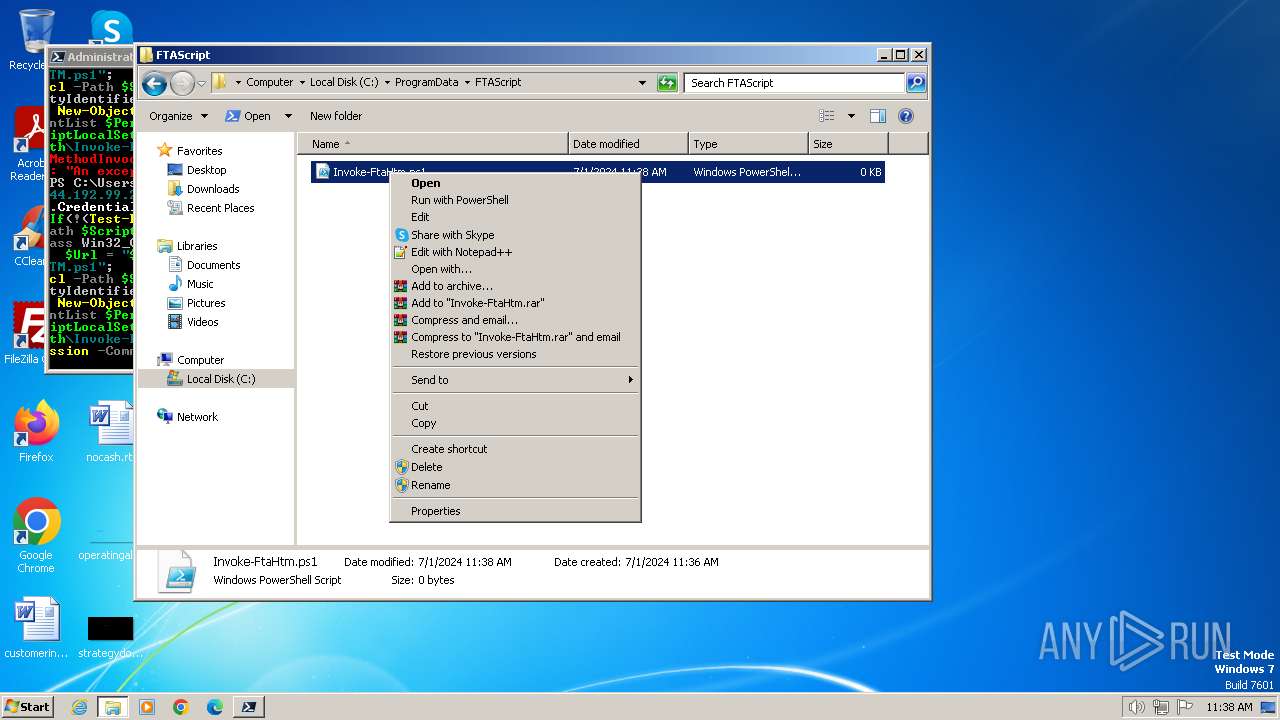Select Create shortcut entry

[515, 449]
